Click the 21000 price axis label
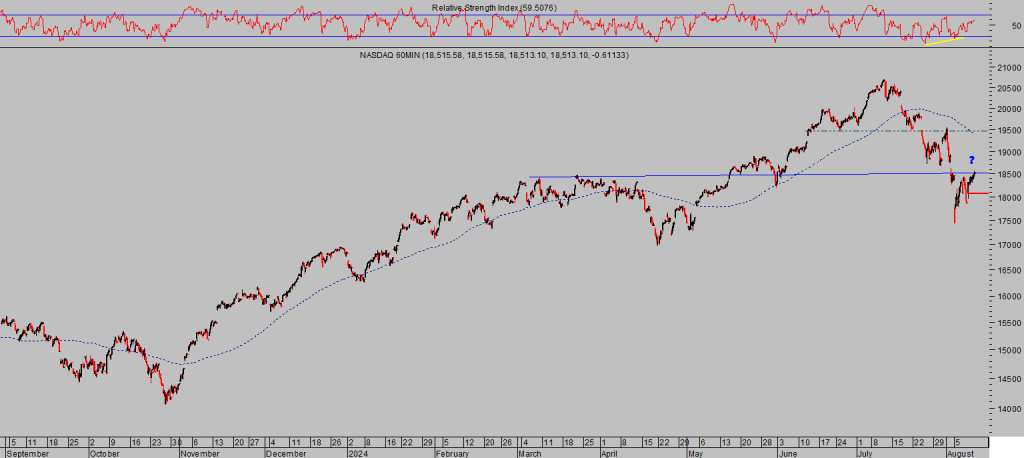1024x458 pixels. point(1007,68)
